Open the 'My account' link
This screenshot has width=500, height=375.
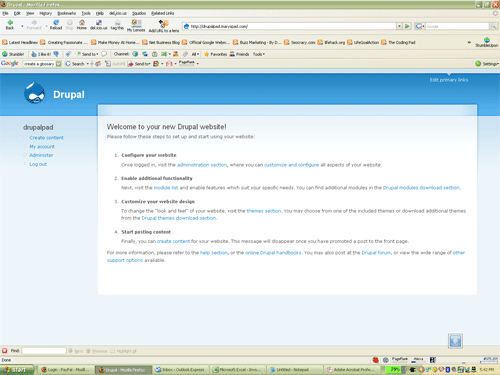pos(42,147)
